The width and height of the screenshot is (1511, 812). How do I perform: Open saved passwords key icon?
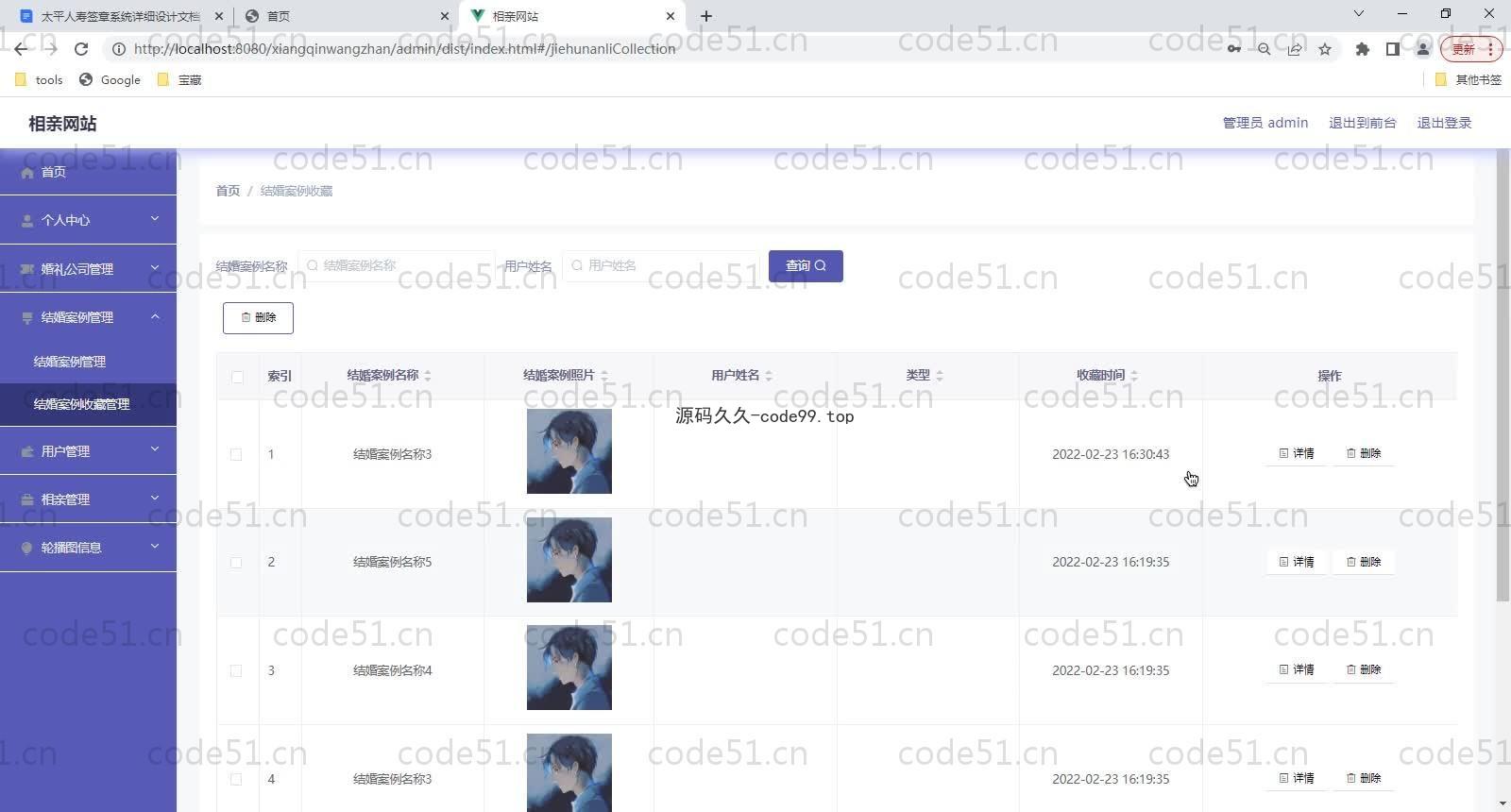click(1233, 49)
